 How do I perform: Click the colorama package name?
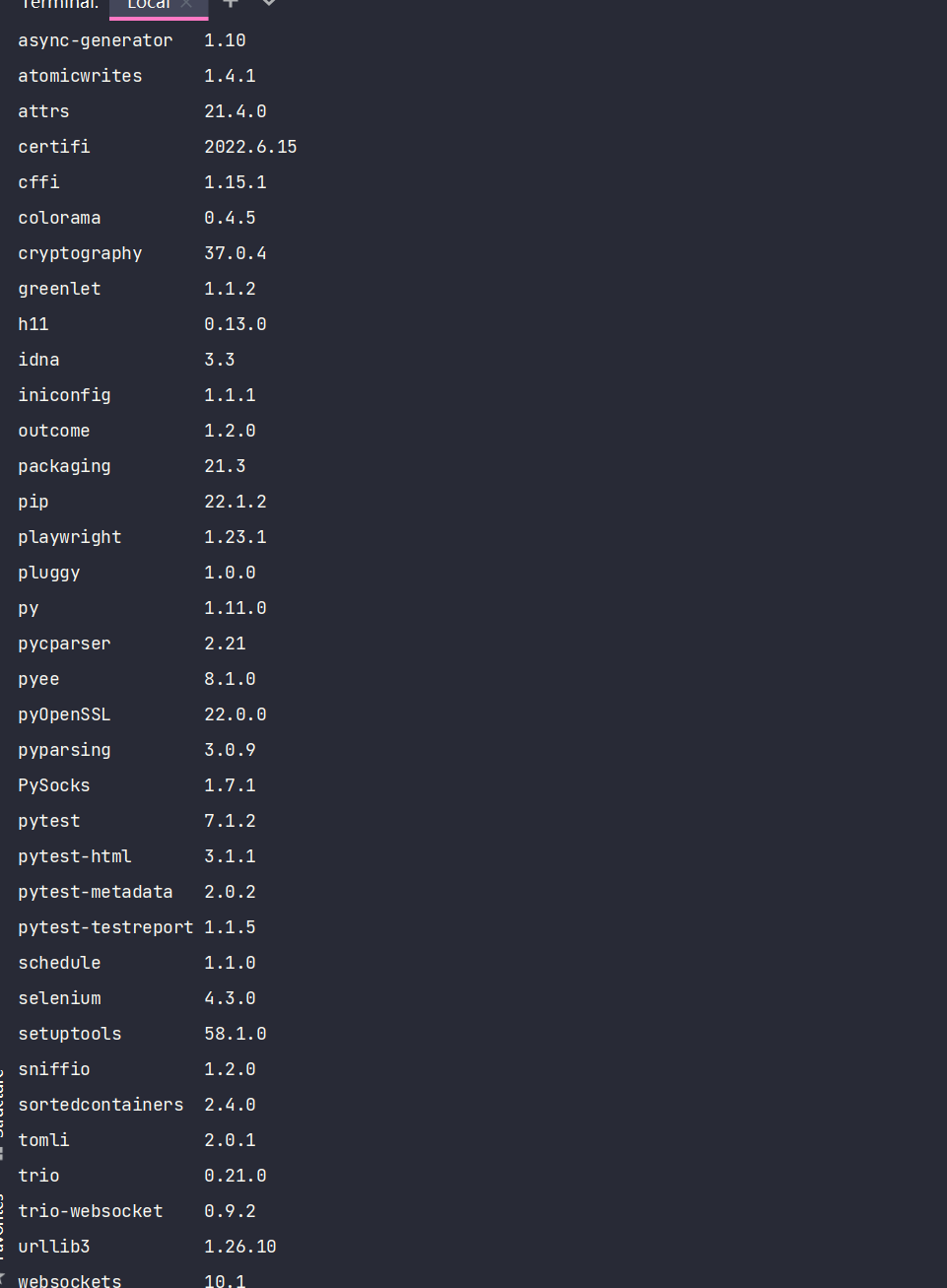coord(59,218)
